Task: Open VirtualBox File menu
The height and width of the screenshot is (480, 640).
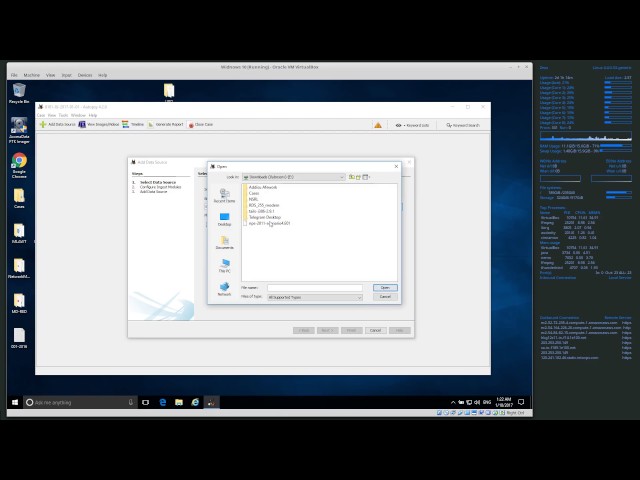Action: (14, 75)
